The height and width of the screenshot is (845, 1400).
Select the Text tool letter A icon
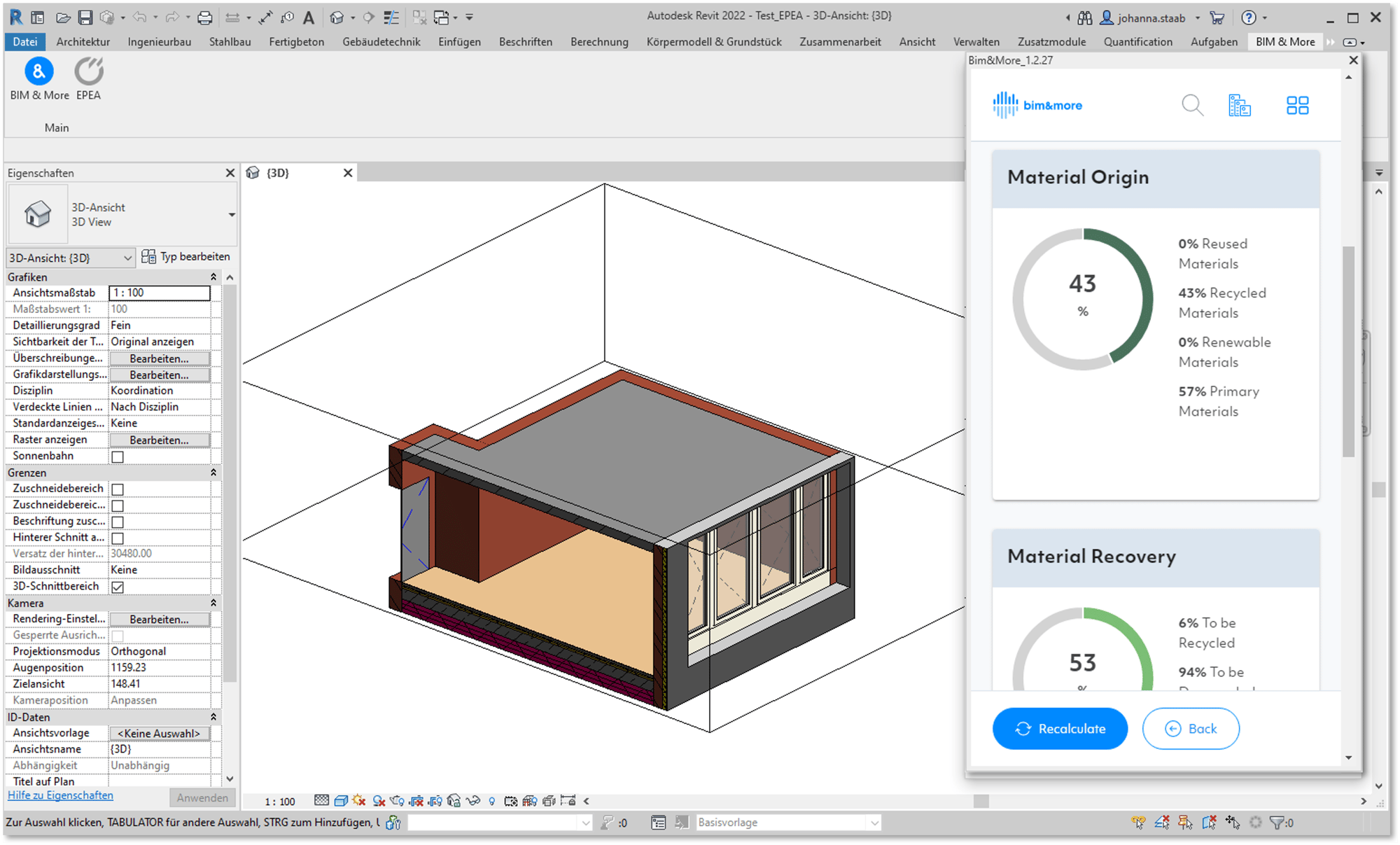point(309,18)
